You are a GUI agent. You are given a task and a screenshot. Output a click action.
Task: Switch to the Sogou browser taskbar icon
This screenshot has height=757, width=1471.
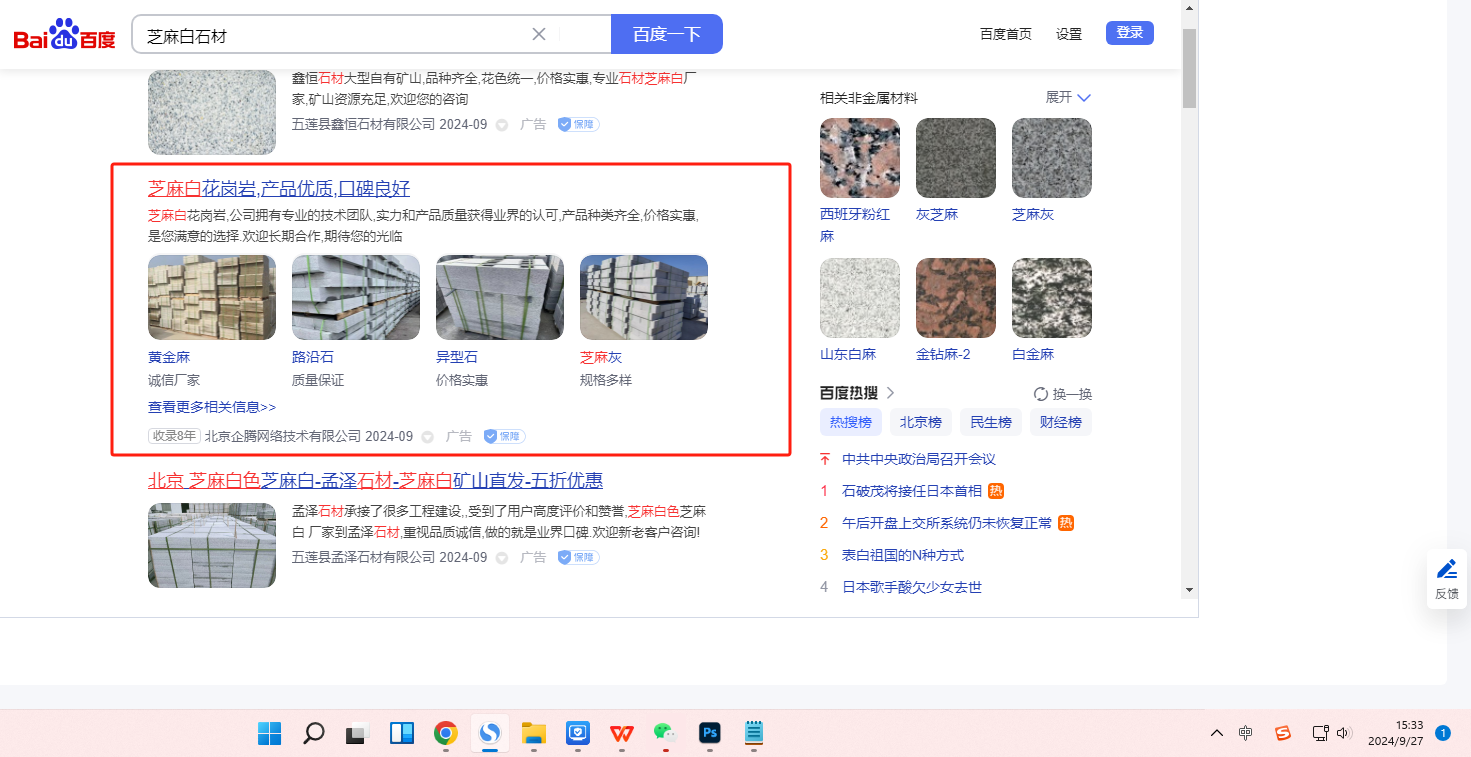point(490,733)
